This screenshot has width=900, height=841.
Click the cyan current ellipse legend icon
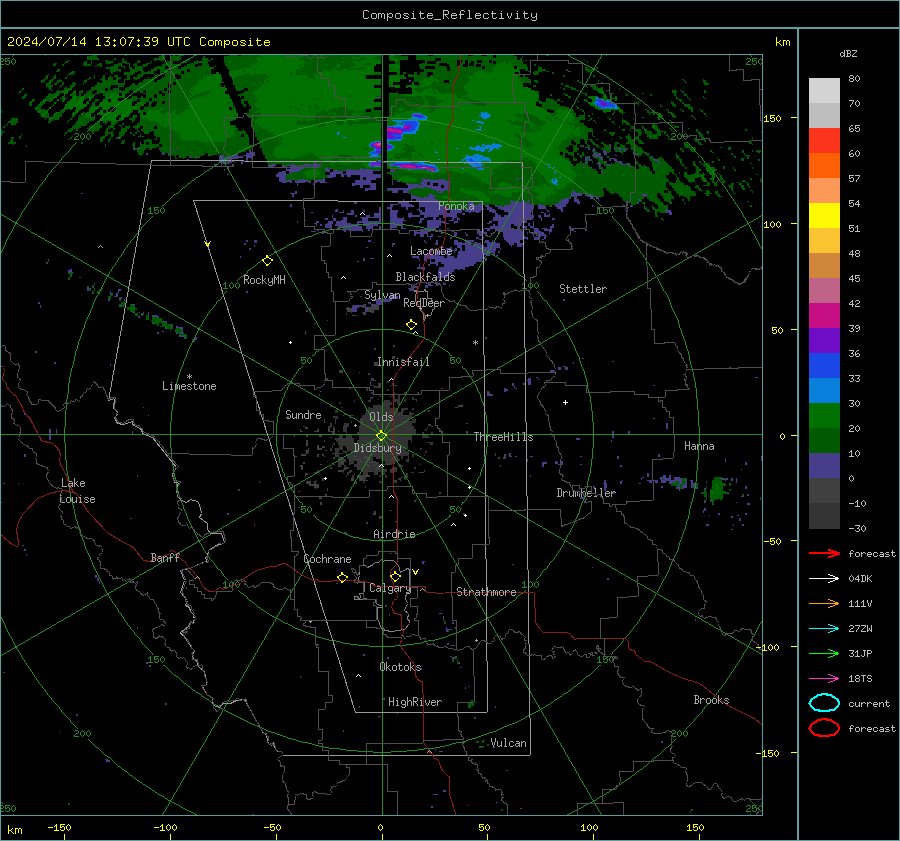pos(824,703)
